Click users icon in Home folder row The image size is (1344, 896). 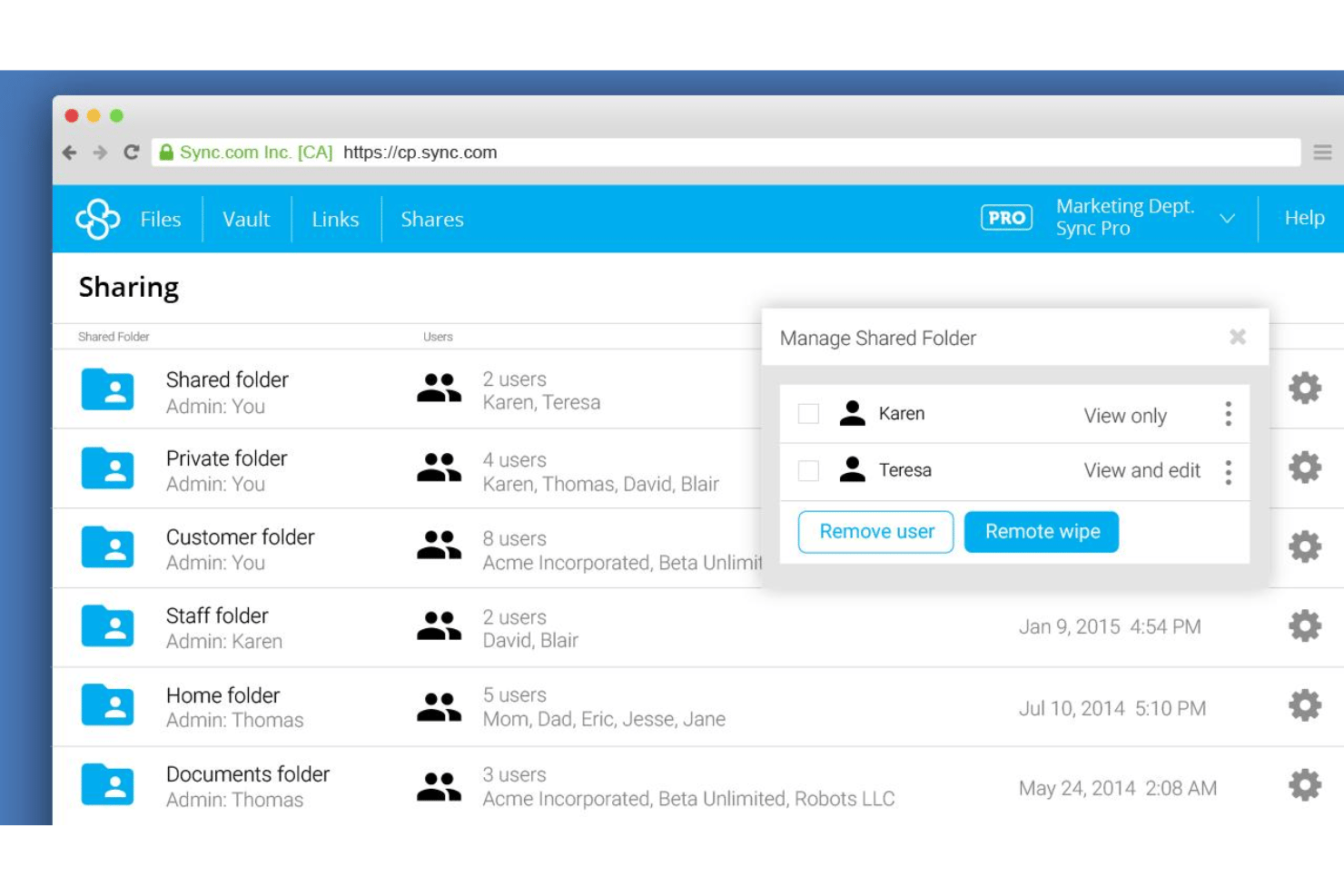point(439,706)
